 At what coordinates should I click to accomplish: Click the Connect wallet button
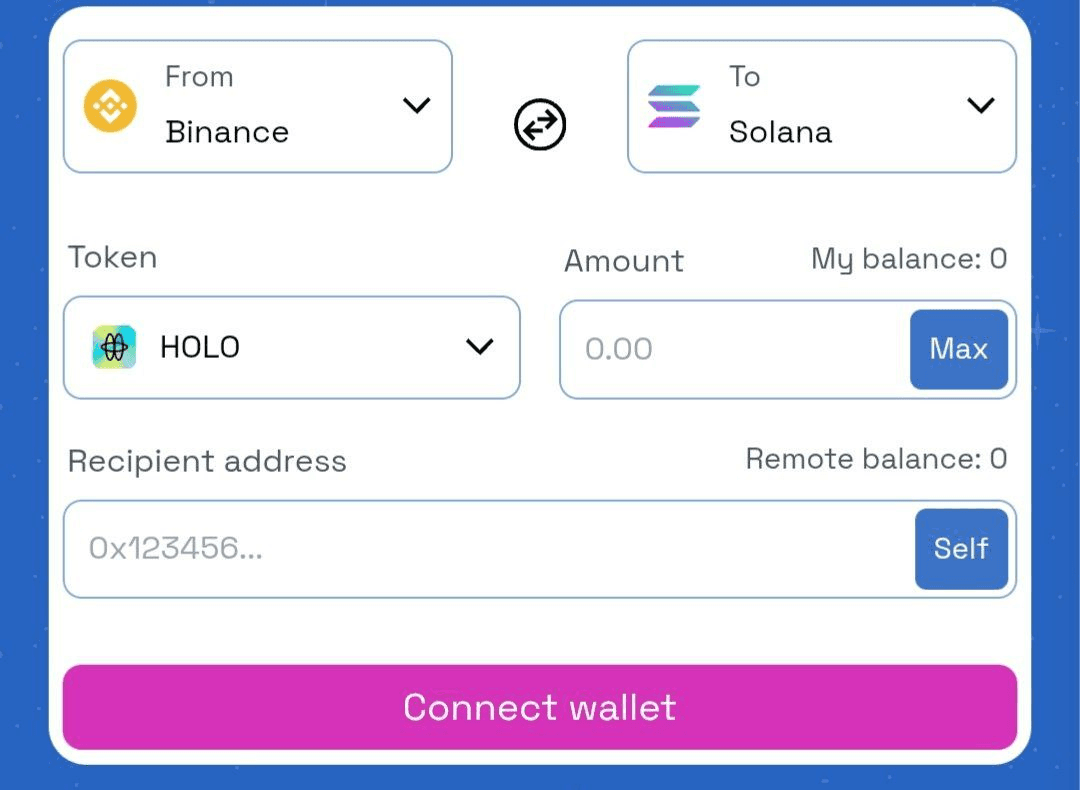pos(540,707)
